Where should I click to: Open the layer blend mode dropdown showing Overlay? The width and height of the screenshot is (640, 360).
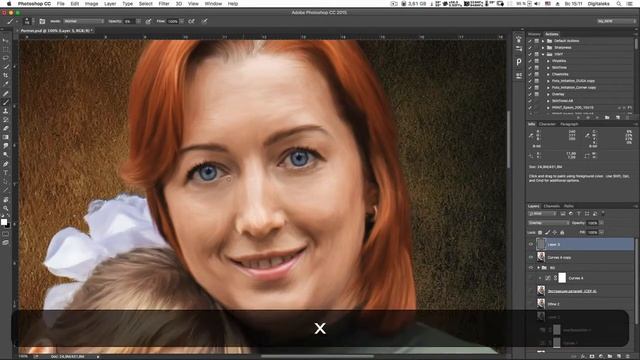[549, 223]
